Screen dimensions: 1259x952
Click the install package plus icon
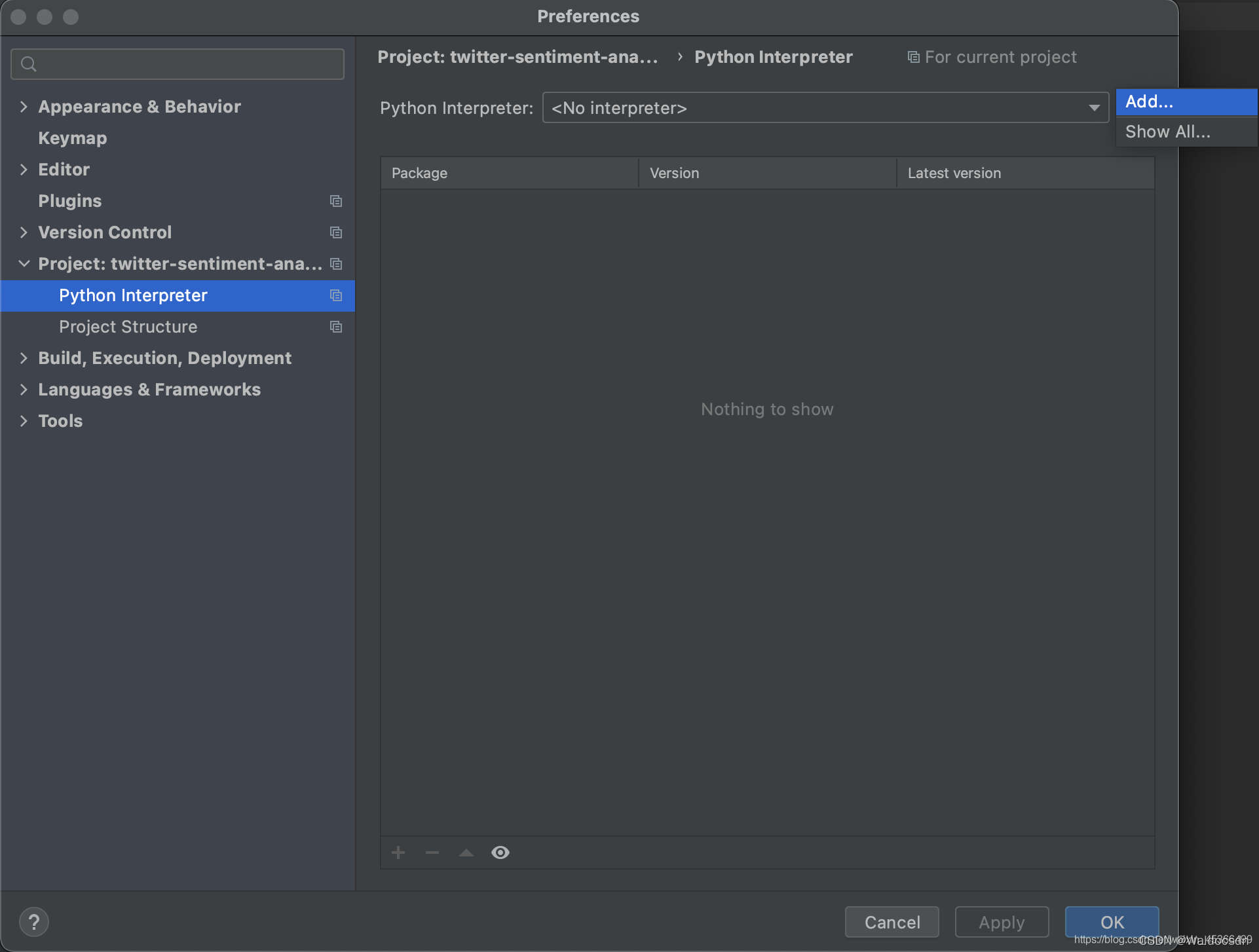(x=398, y=852)
